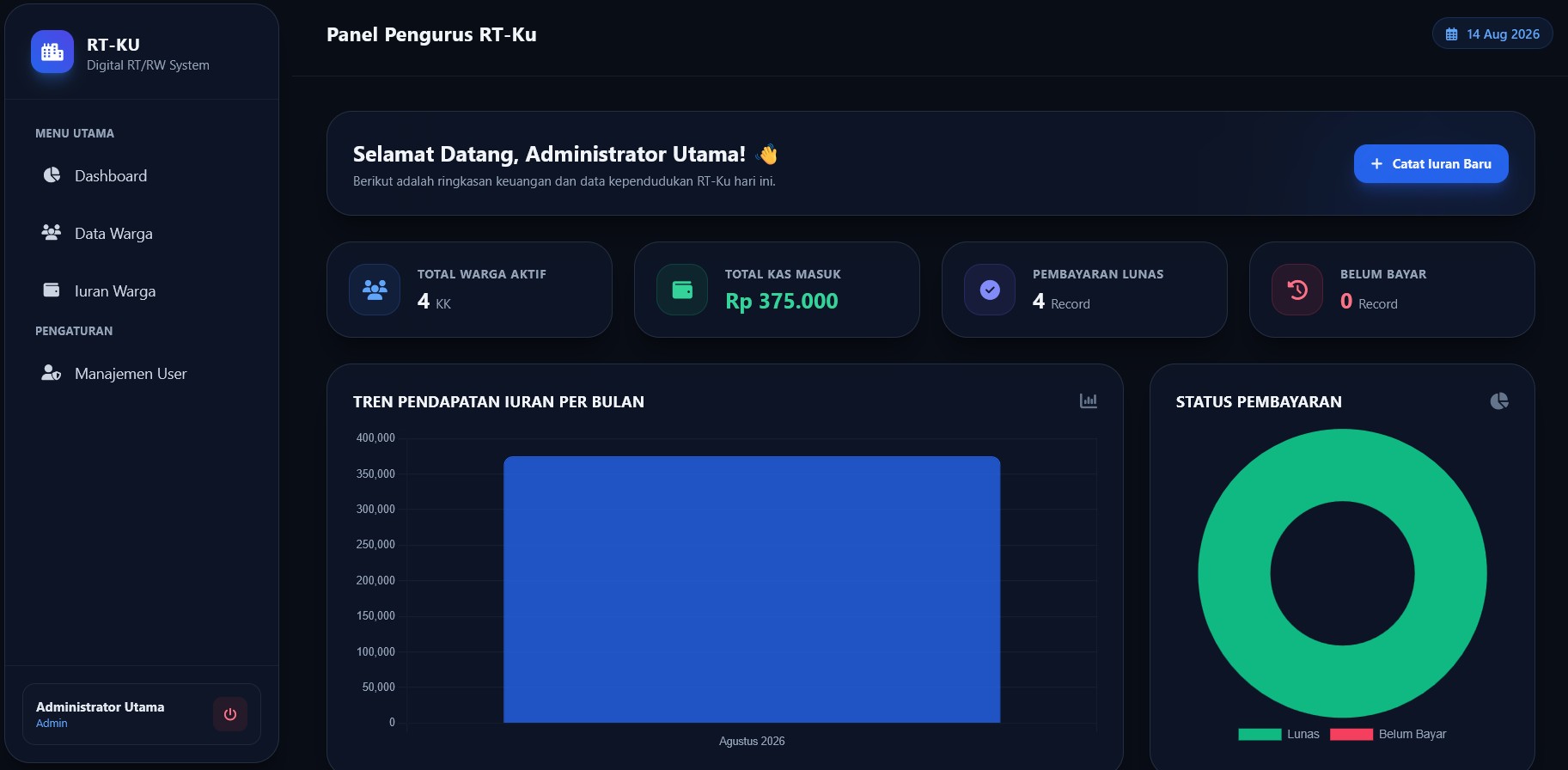The image size is (1568, 770).
Task: Click the red power logout icon
Action: point(230,714)
